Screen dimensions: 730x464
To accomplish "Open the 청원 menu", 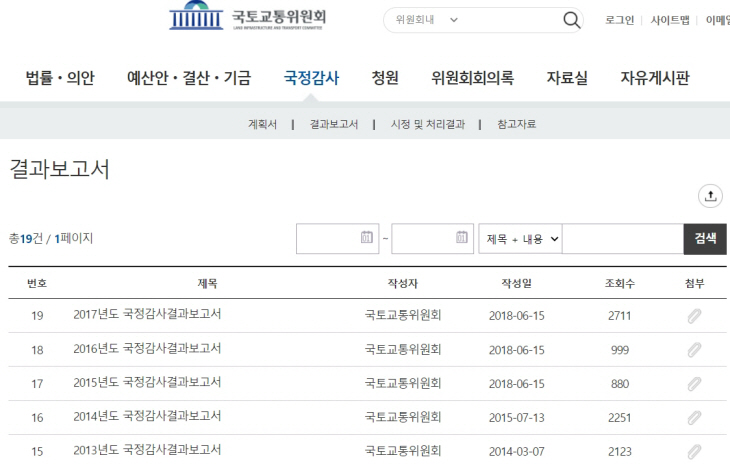I will (x=385, y=78).
